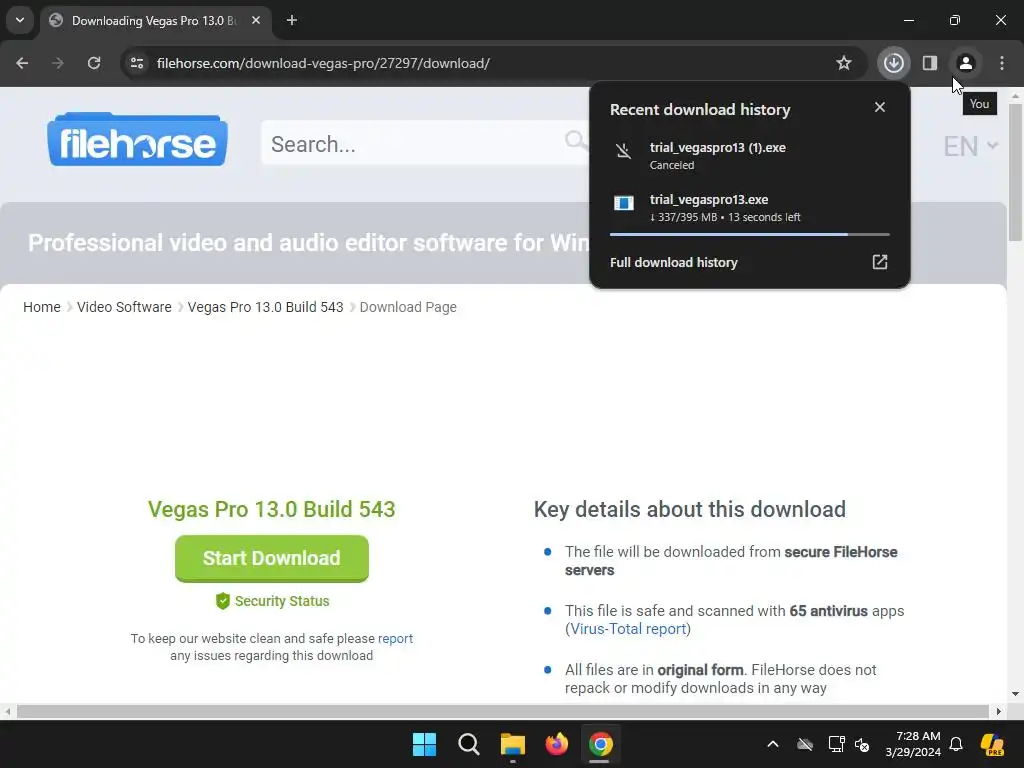View site information icon in address bar
This screenshot has width=1024, height=768.
(137, 63)
